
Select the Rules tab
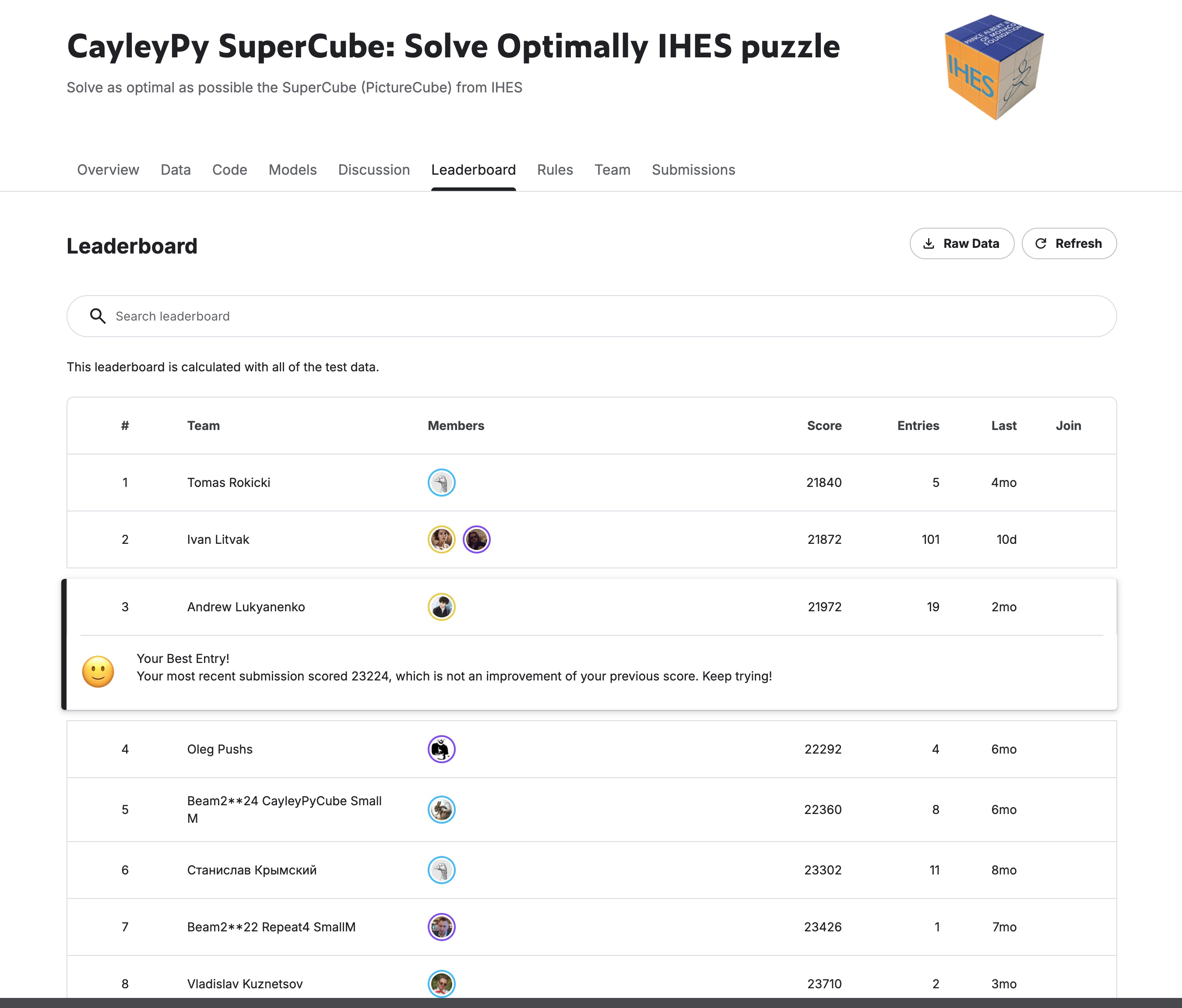click(555, 170)
